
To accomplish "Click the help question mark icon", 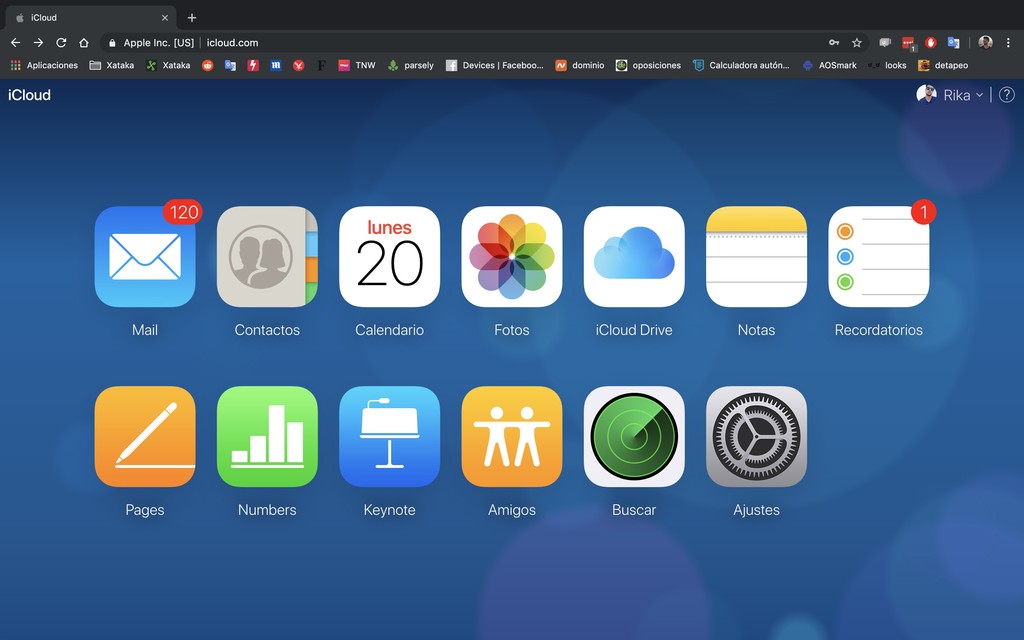I will [1006, 95].
